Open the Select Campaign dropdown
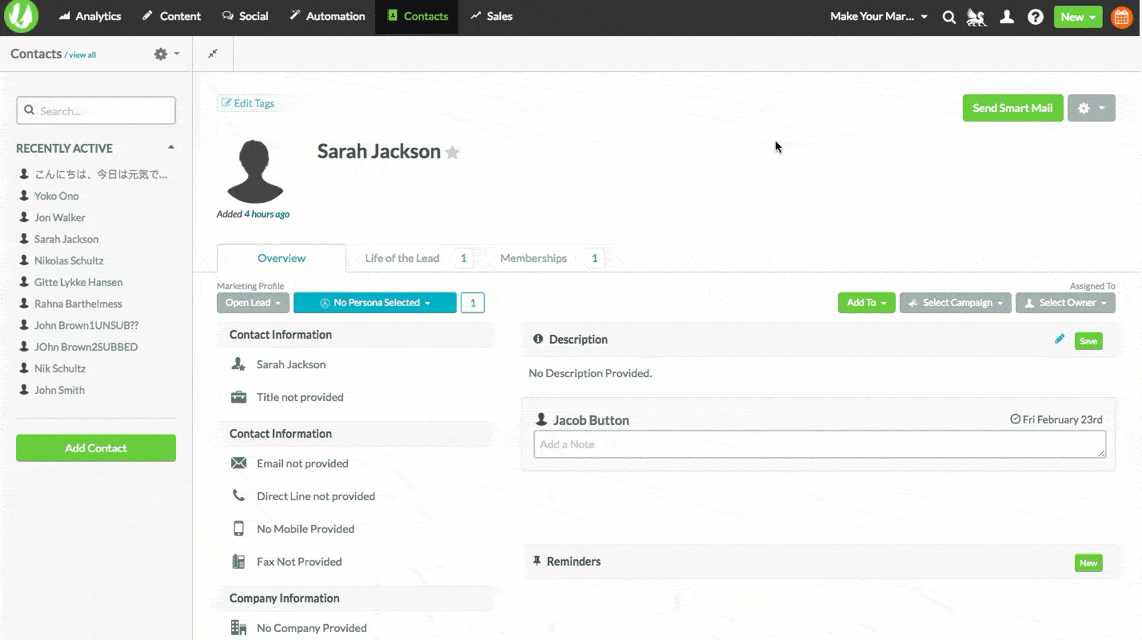This screenshot has height=640, width=1142. pos(955,303)
